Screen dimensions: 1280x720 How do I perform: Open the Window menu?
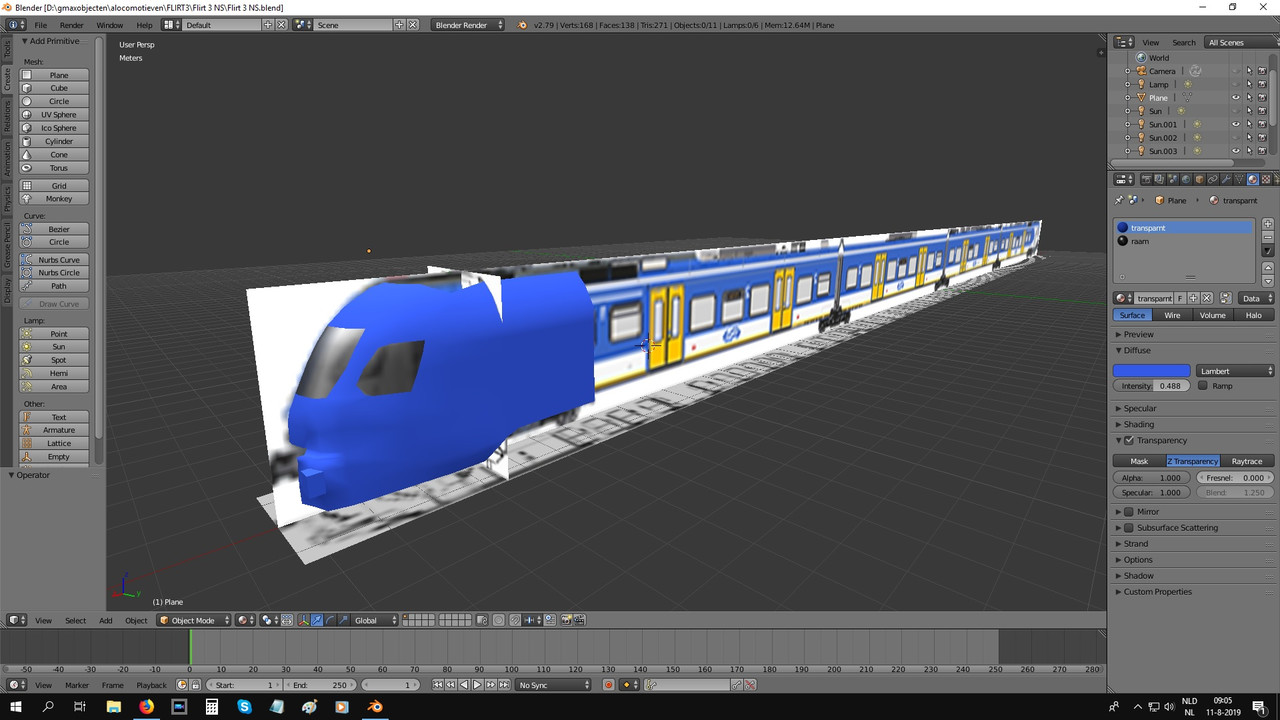(x=109, y=25)
